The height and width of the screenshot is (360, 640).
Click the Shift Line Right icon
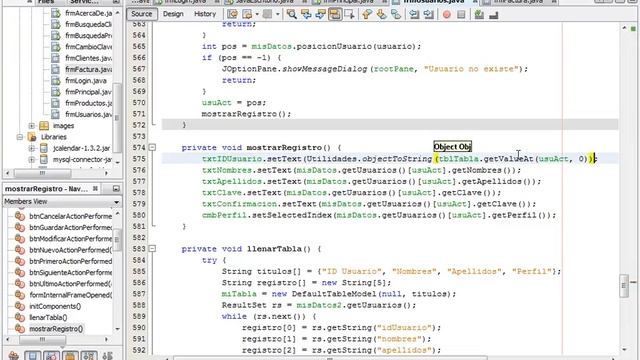429,15
